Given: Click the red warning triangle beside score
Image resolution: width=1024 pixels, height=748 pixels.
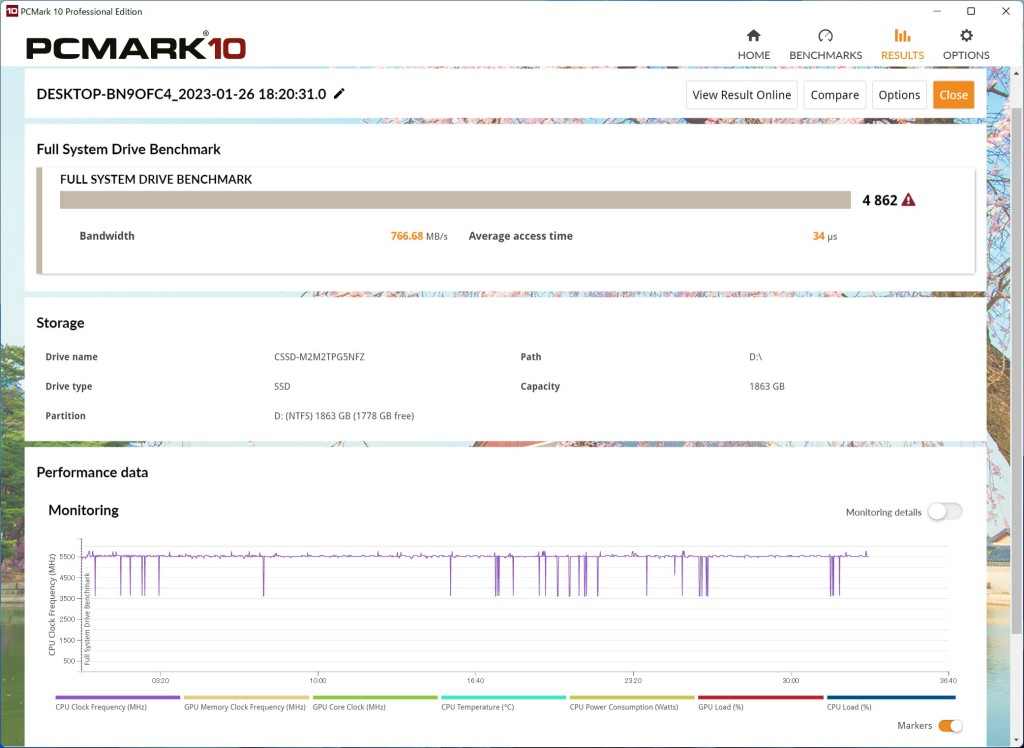Looking at the screenshot, I should (x=908, y=200).
